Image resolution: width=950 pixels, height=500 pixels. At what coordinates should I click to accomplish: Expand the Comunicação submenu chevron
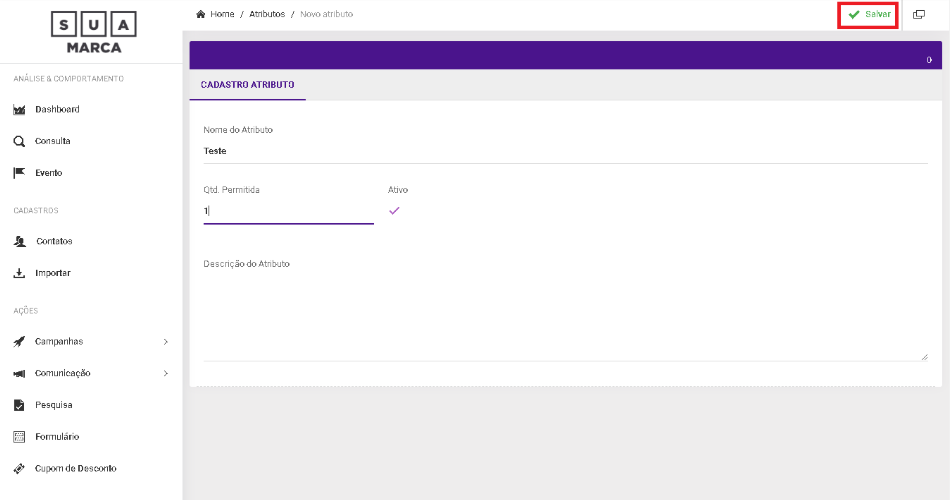click(166, 374)
